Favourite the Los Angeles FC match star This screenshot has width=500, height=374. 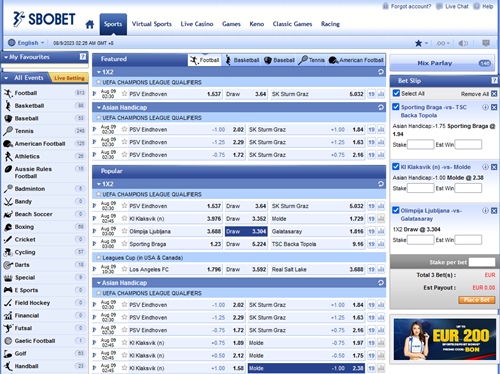coord(124,269)
